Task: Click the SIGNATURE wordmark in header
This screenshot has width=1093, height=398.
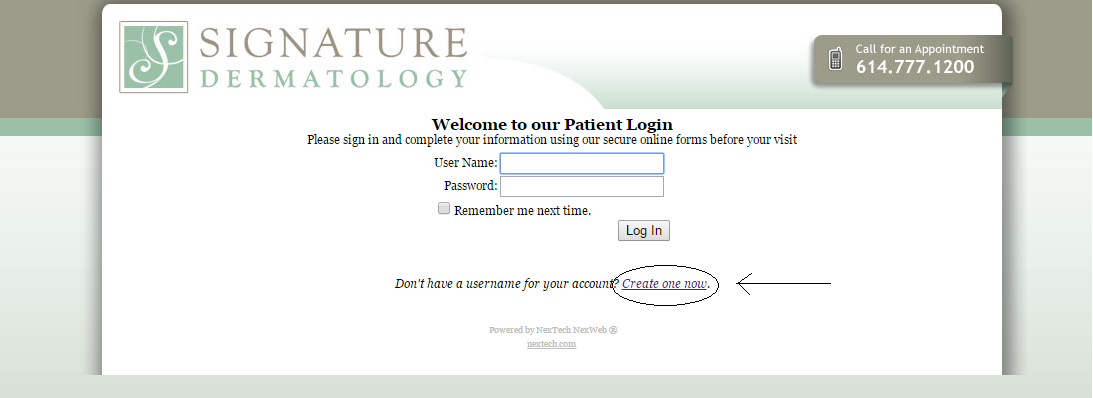Action: [x=333, y=43]
